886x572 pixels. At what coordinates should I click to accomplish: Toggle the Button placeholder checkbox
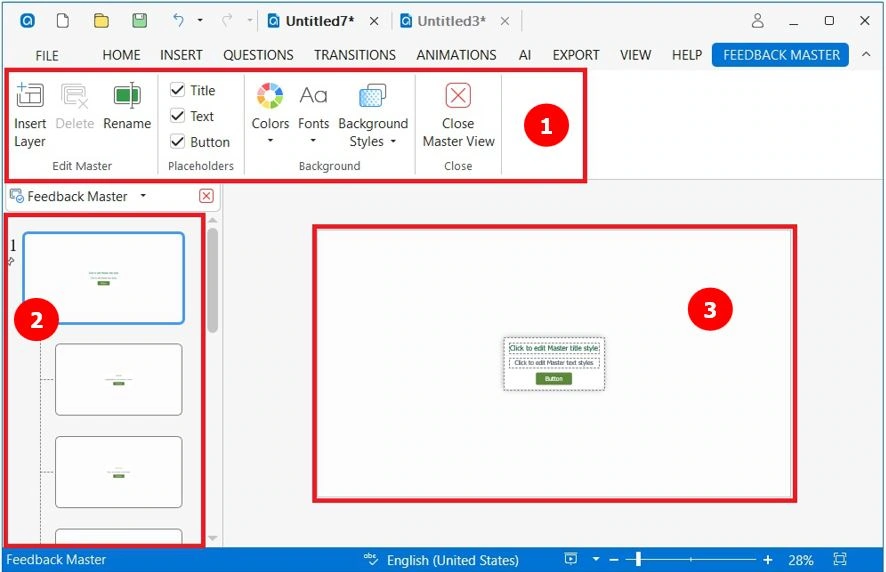click(177, 141)
